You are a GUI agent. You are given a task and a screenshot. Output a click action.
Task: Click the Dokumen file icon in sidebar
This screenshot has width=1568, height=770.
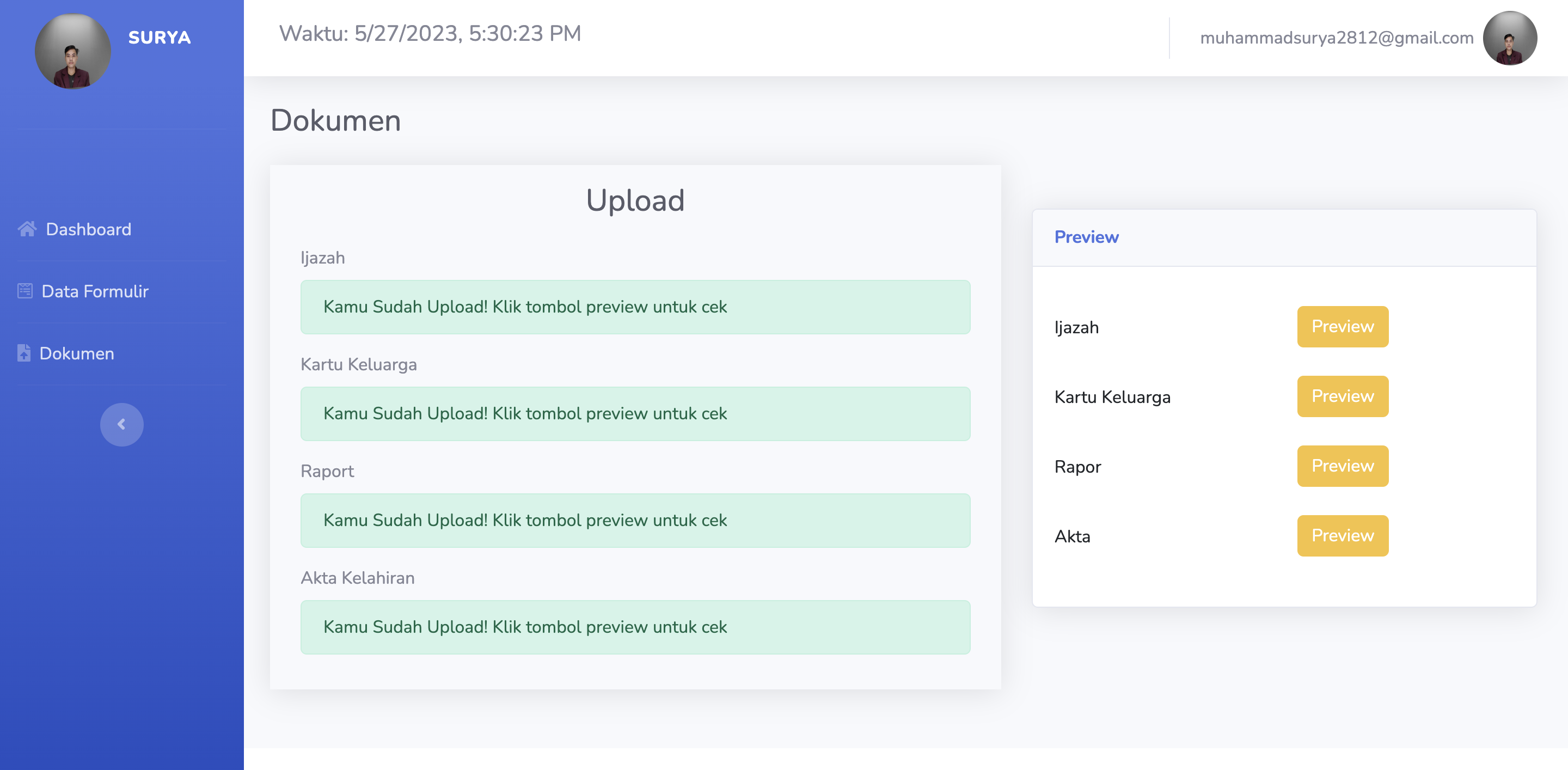pyautogui.click(x=24, y=353)
